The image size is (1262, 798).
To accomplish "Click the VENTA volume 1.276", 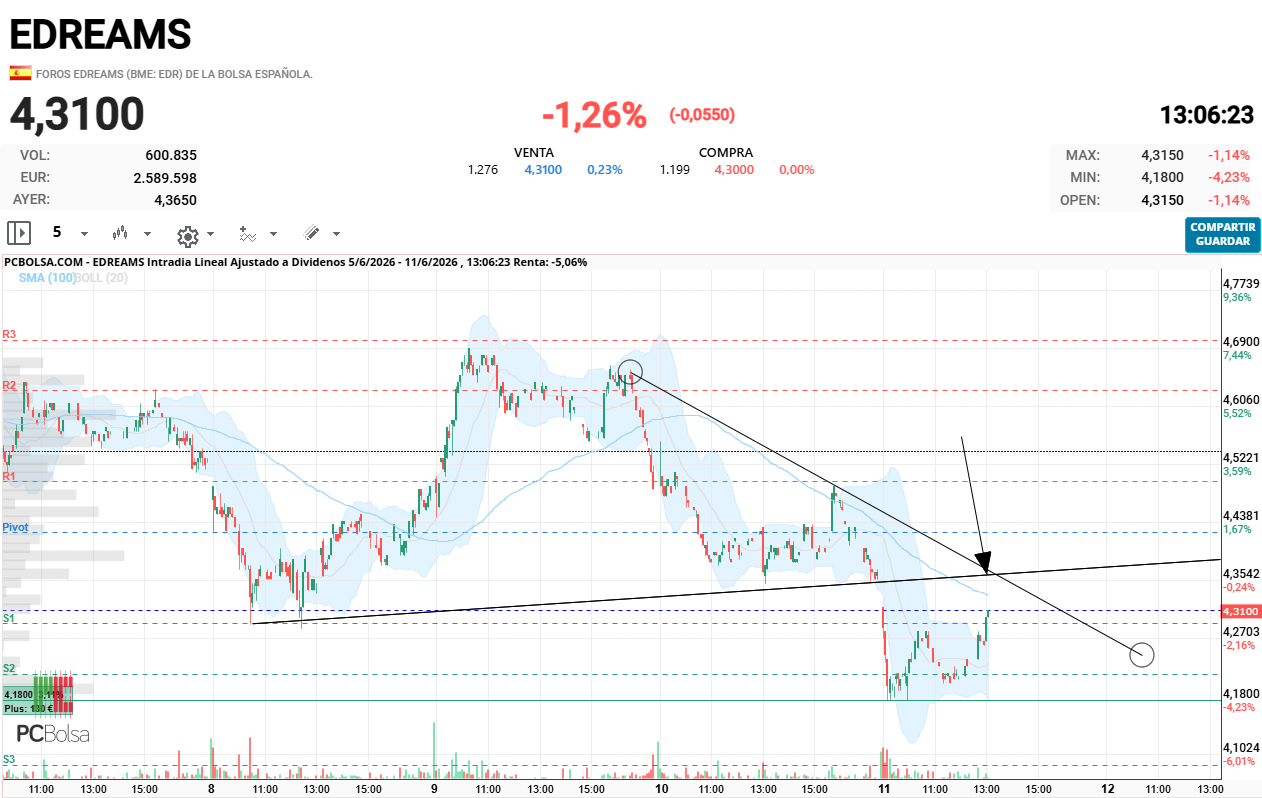I will coord(483,170).
